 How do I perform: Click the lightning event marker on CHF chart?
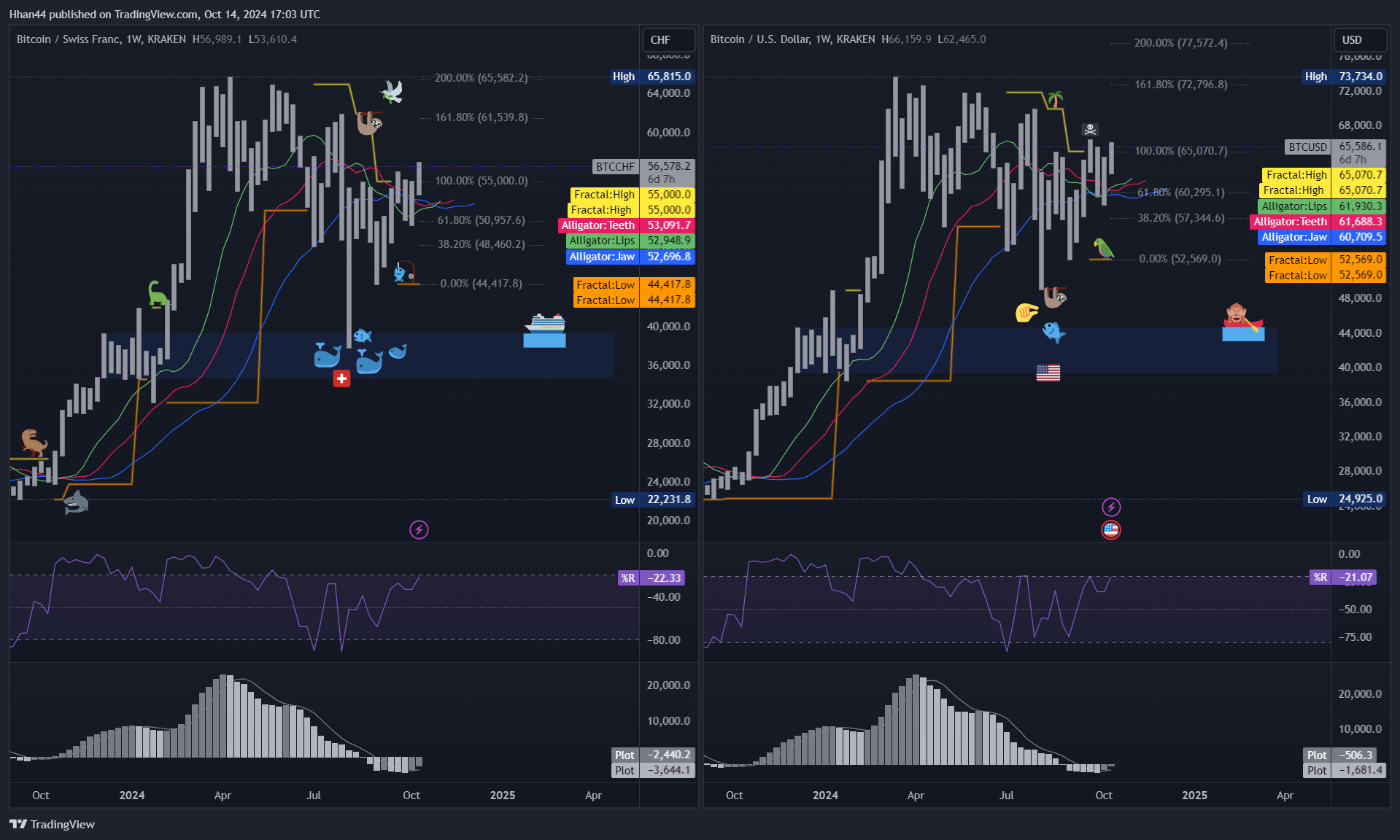tap(419, 529)
